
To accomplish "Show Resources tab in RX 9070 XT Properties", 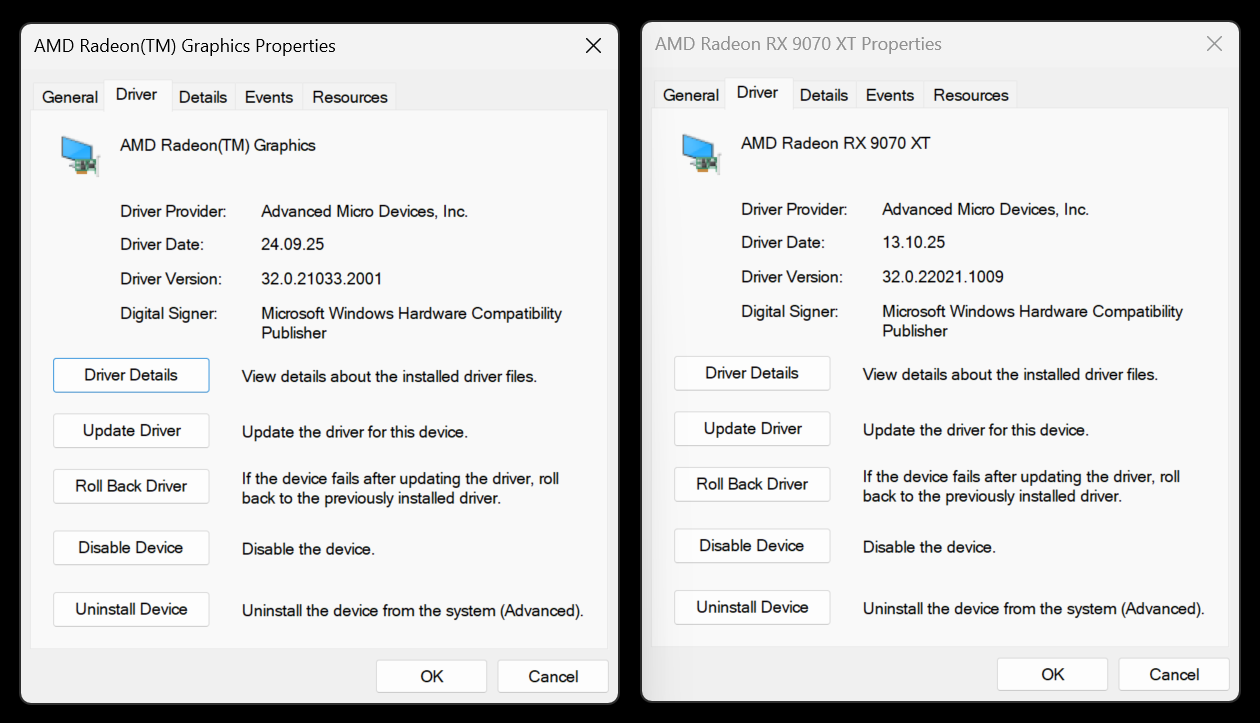I will (x=971, y=95).
